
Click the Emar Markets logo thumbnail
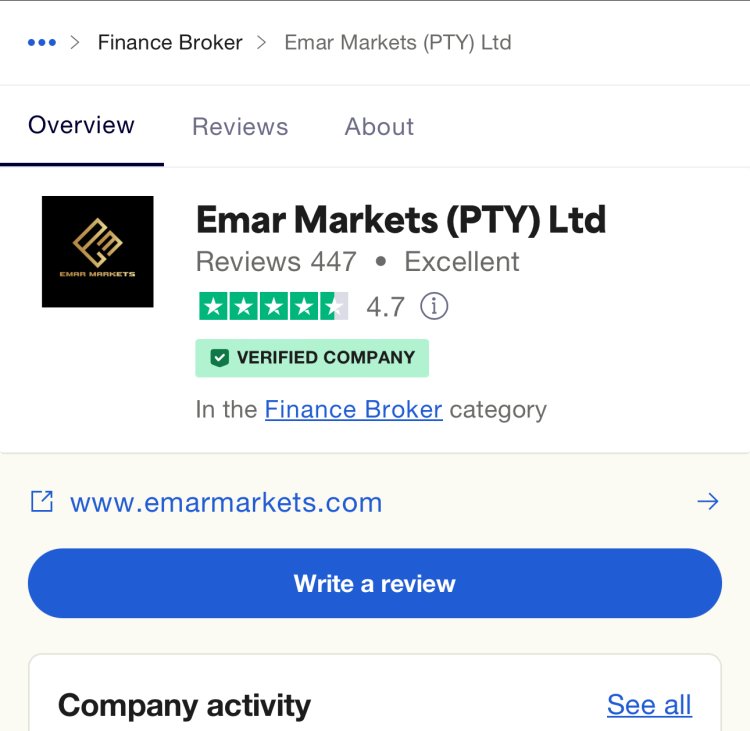98,252
